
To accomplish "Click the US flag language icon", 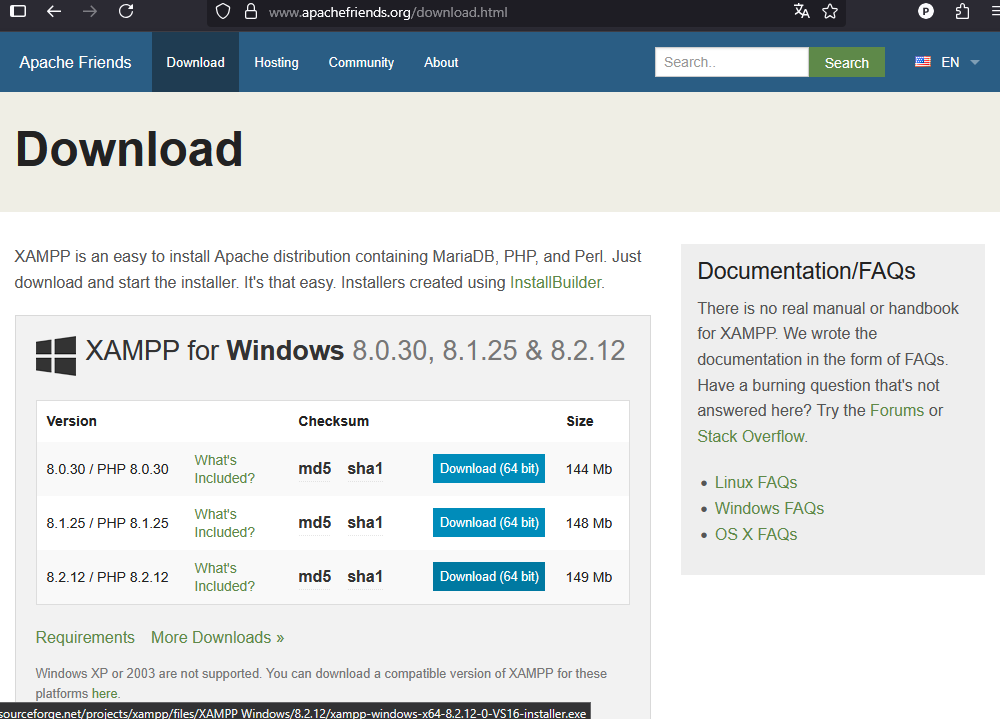I will point(923,62).
